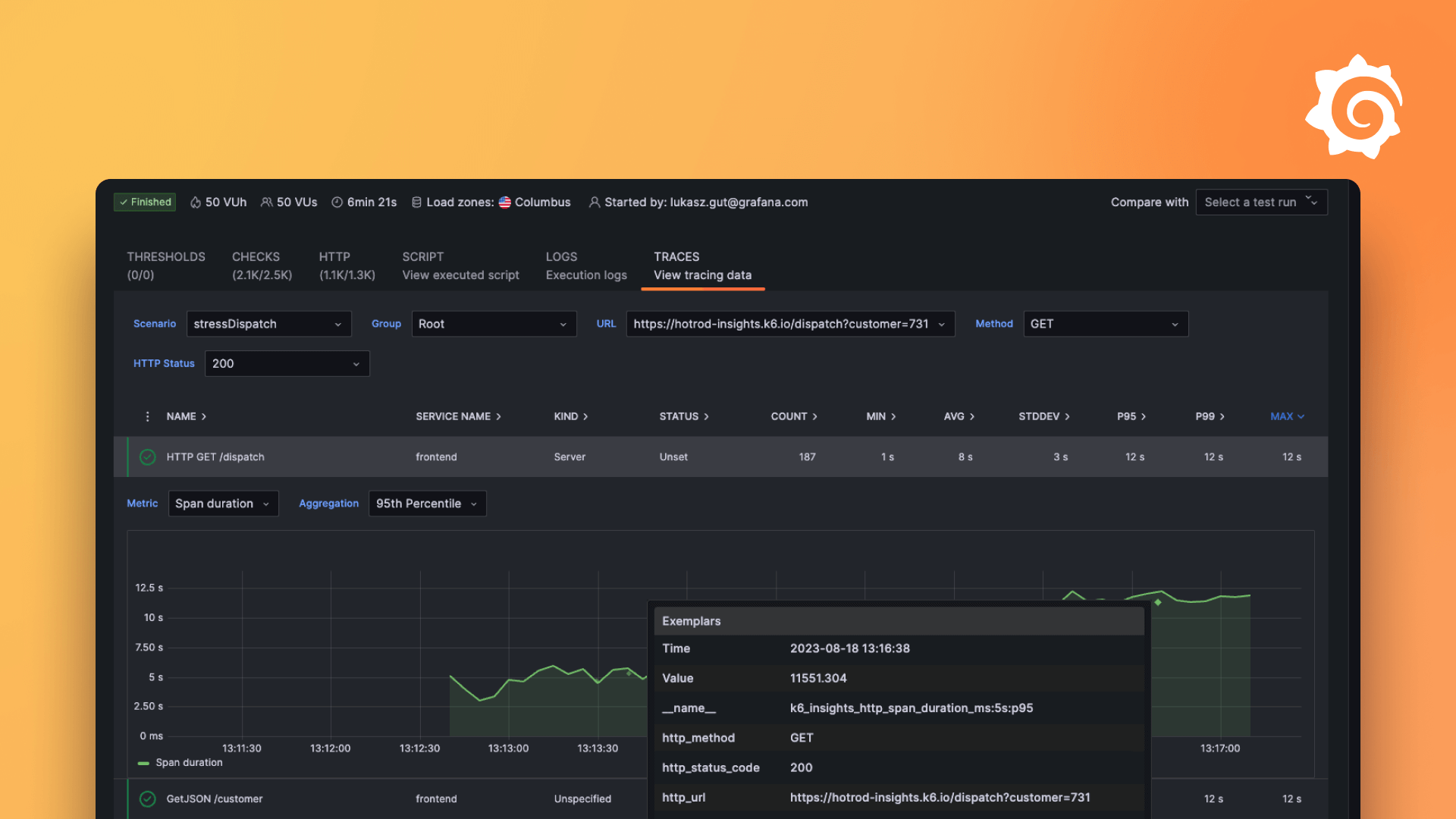Select the Compare with test run dropdown

point(1261,202)
